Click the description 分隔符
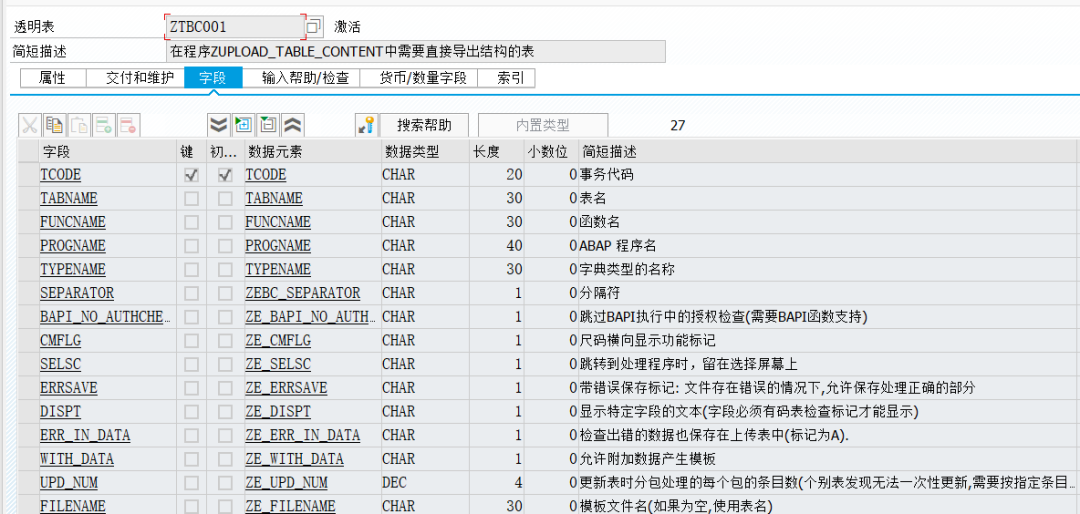This screenshot has height=514, width=1080. 601,294
